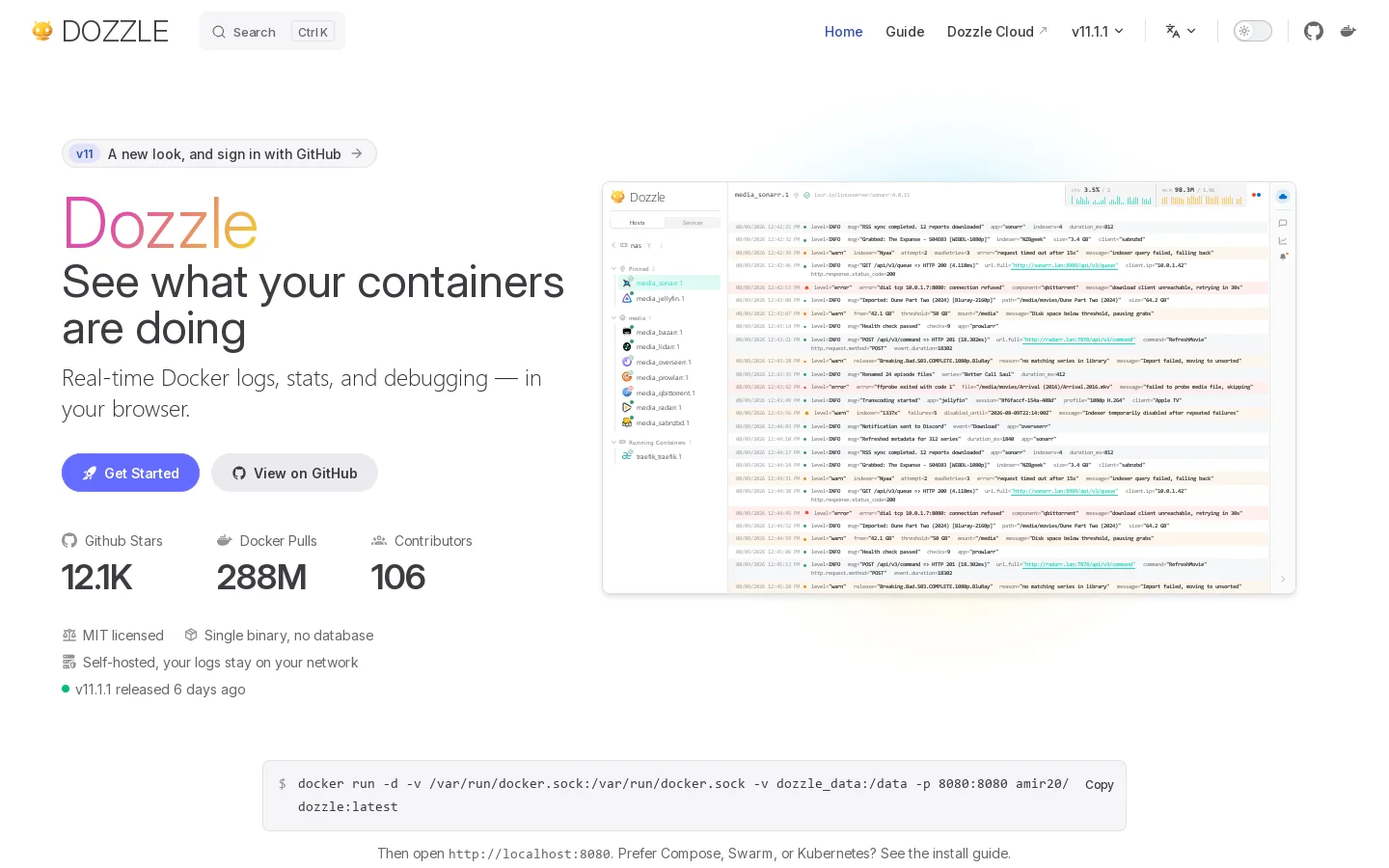Open the v11.1.1 version dropdown

click(1098, 32)
